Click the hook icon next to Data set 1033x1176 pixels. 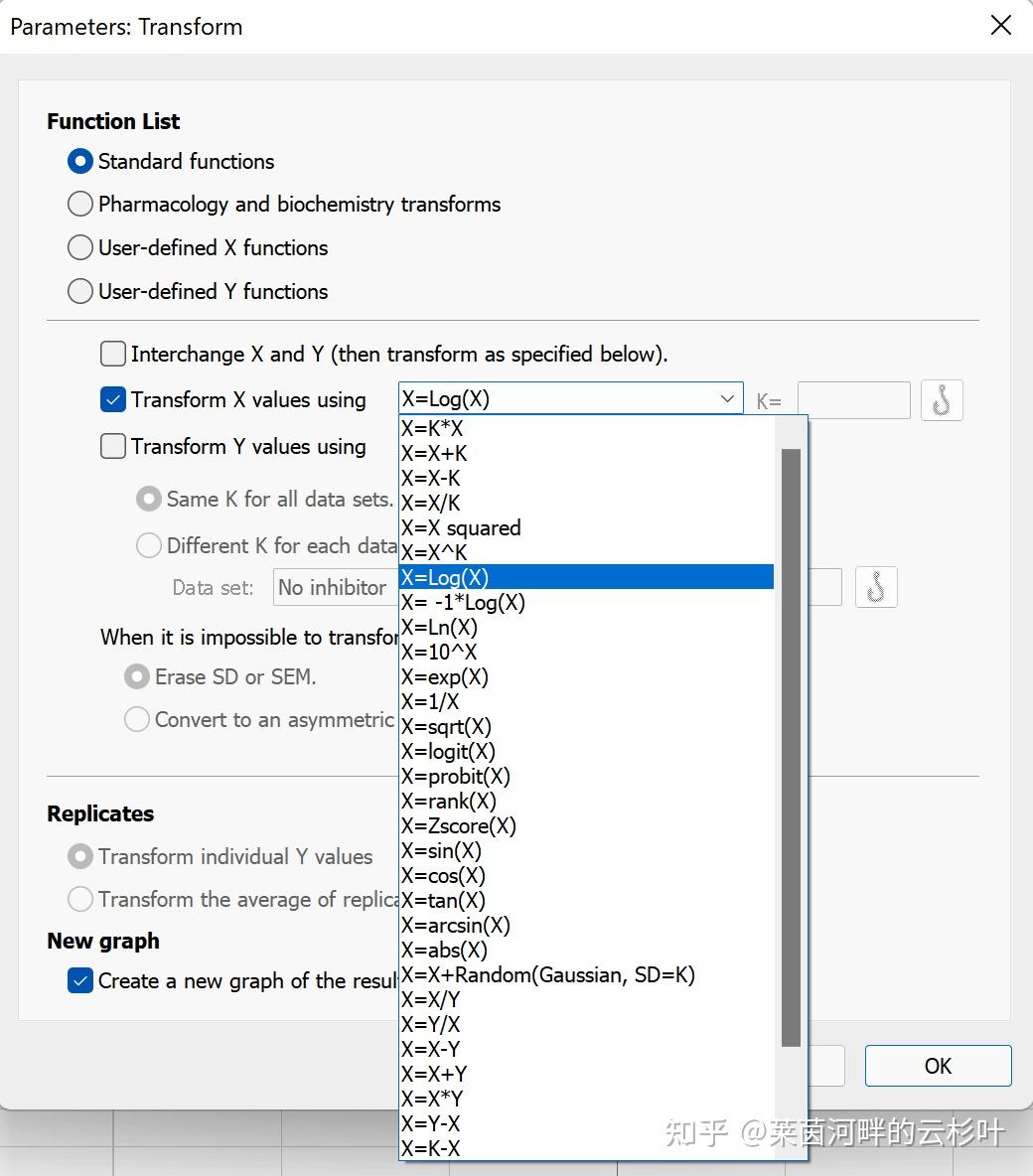click(875, 587)
